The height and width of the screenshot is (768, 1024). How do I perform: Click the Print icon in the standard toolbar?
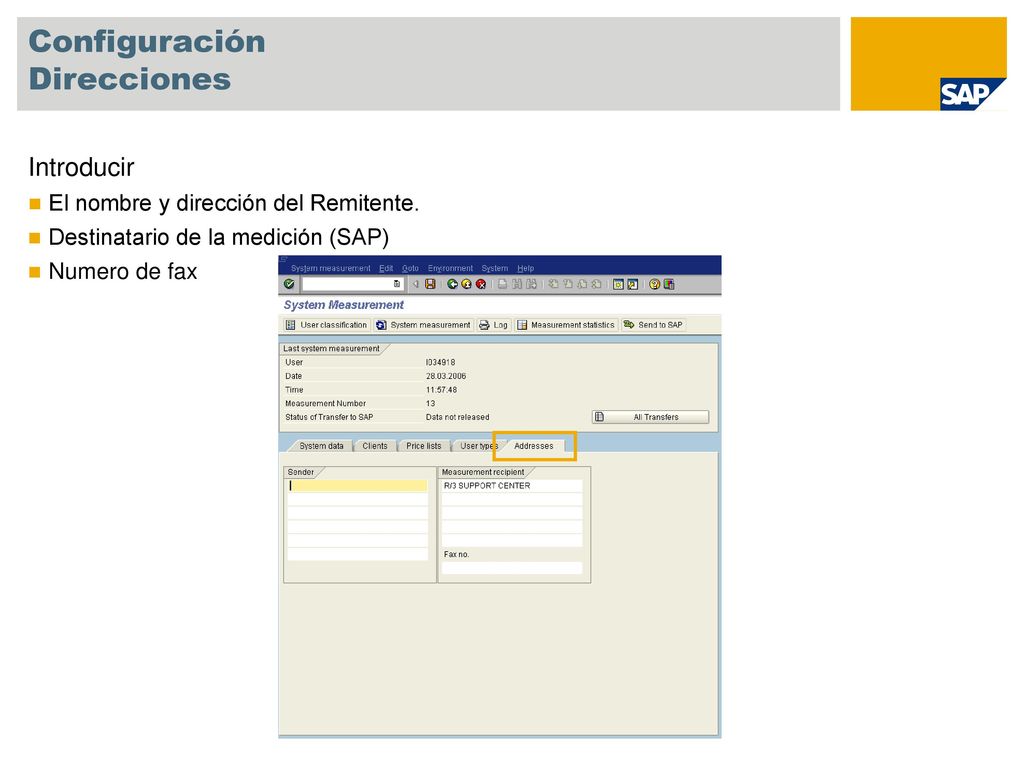coord(502,284)
